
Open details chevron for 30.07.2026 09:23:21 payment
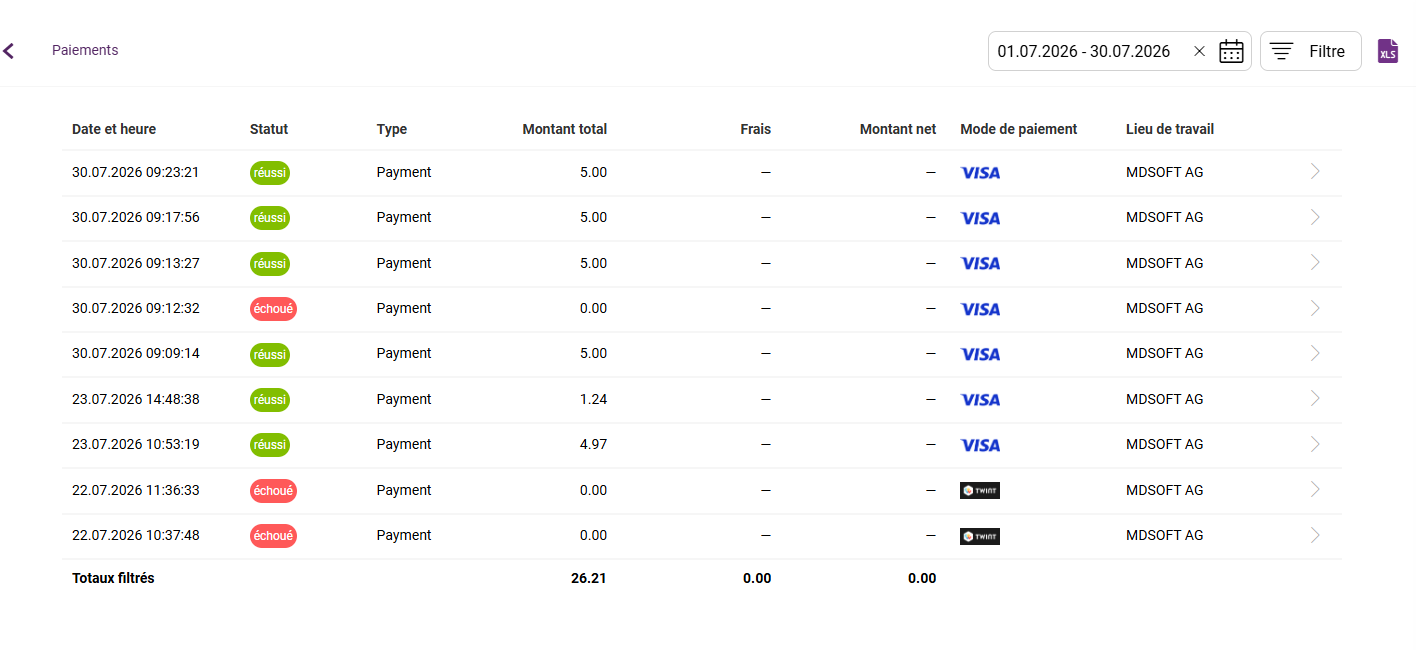click(1315, 171)
